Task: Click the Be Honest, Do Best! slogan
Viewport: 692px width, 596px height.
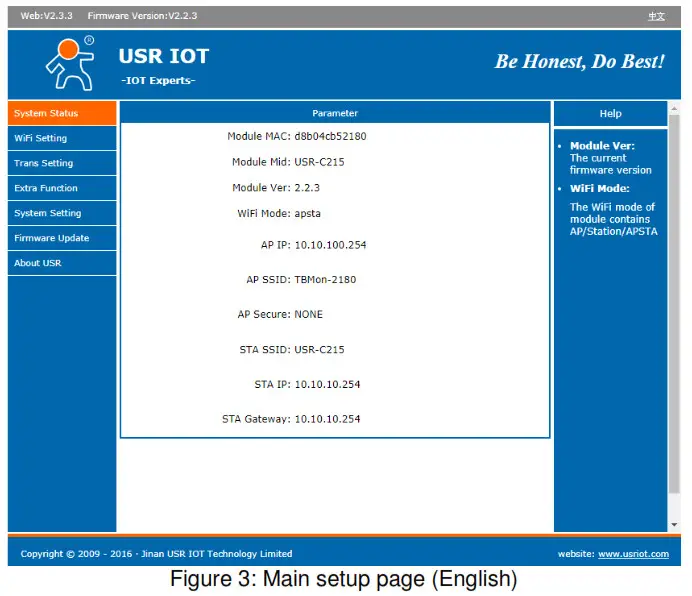Action: click(x=579, y=61)
